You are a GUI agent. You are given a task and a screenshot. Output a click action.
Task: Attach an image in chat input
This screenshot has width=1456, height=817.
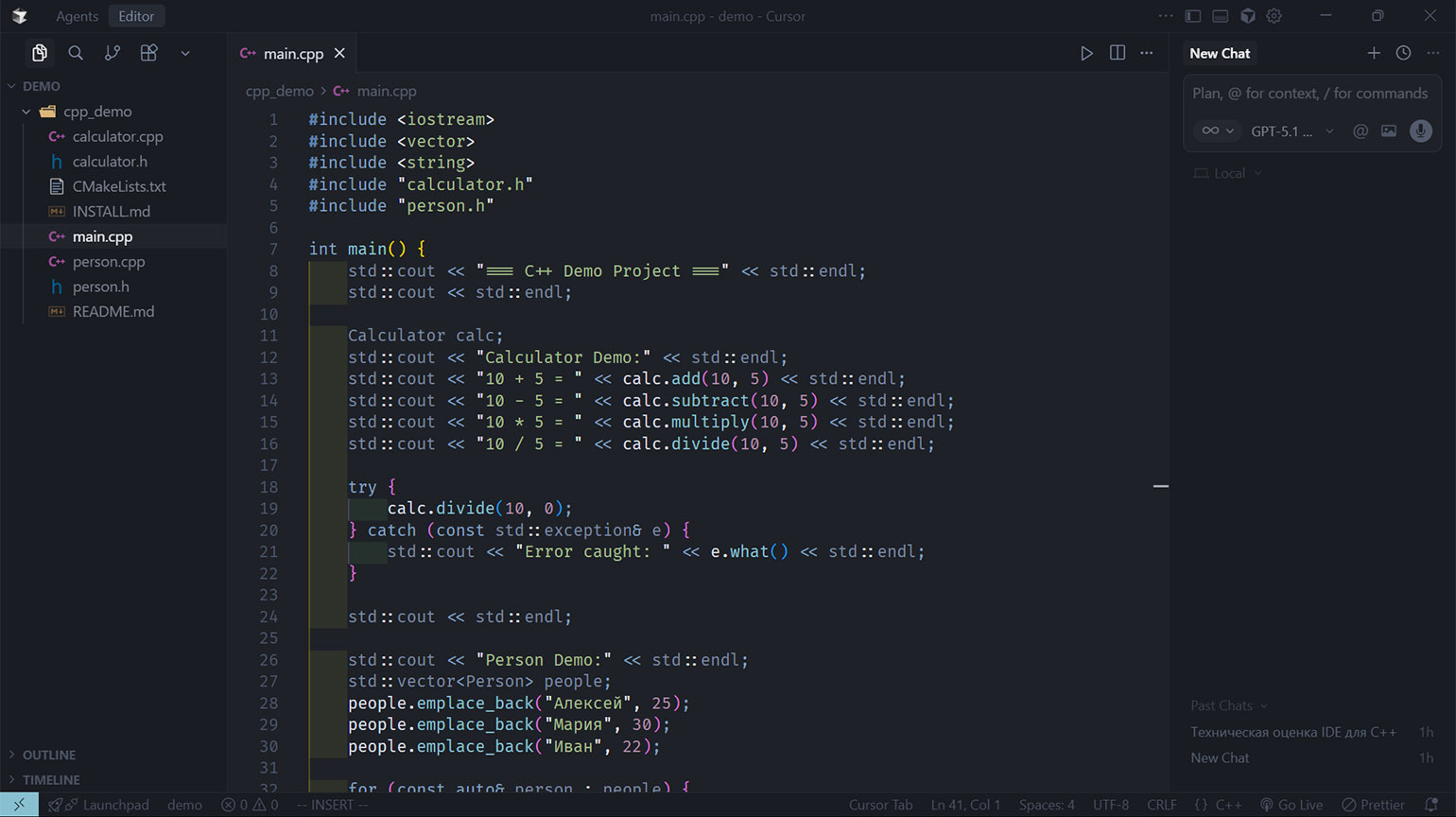tap(1388, 130)
